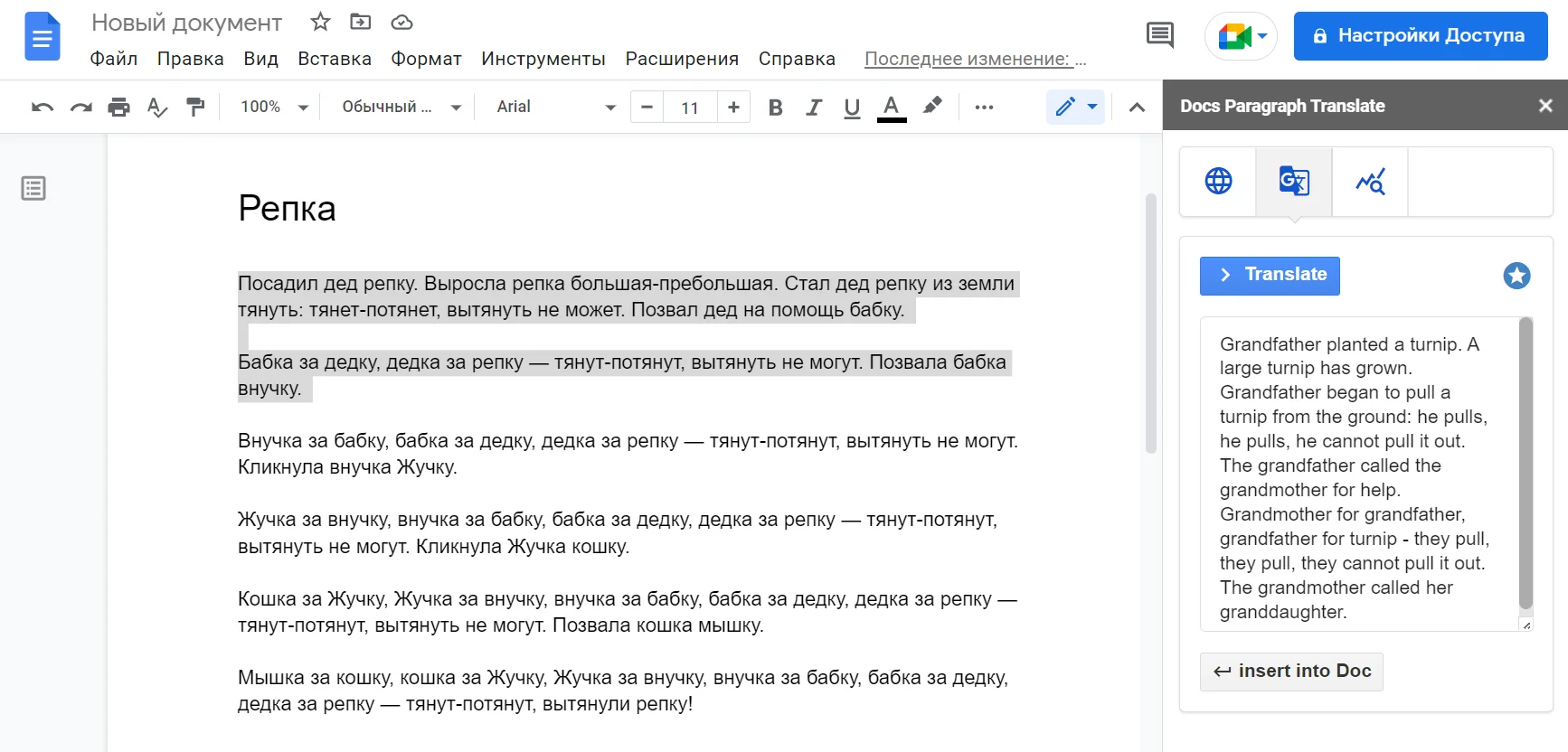Open the comment history icon
The width and height of the screenshot is (1568, 752).
point(1159,35)
